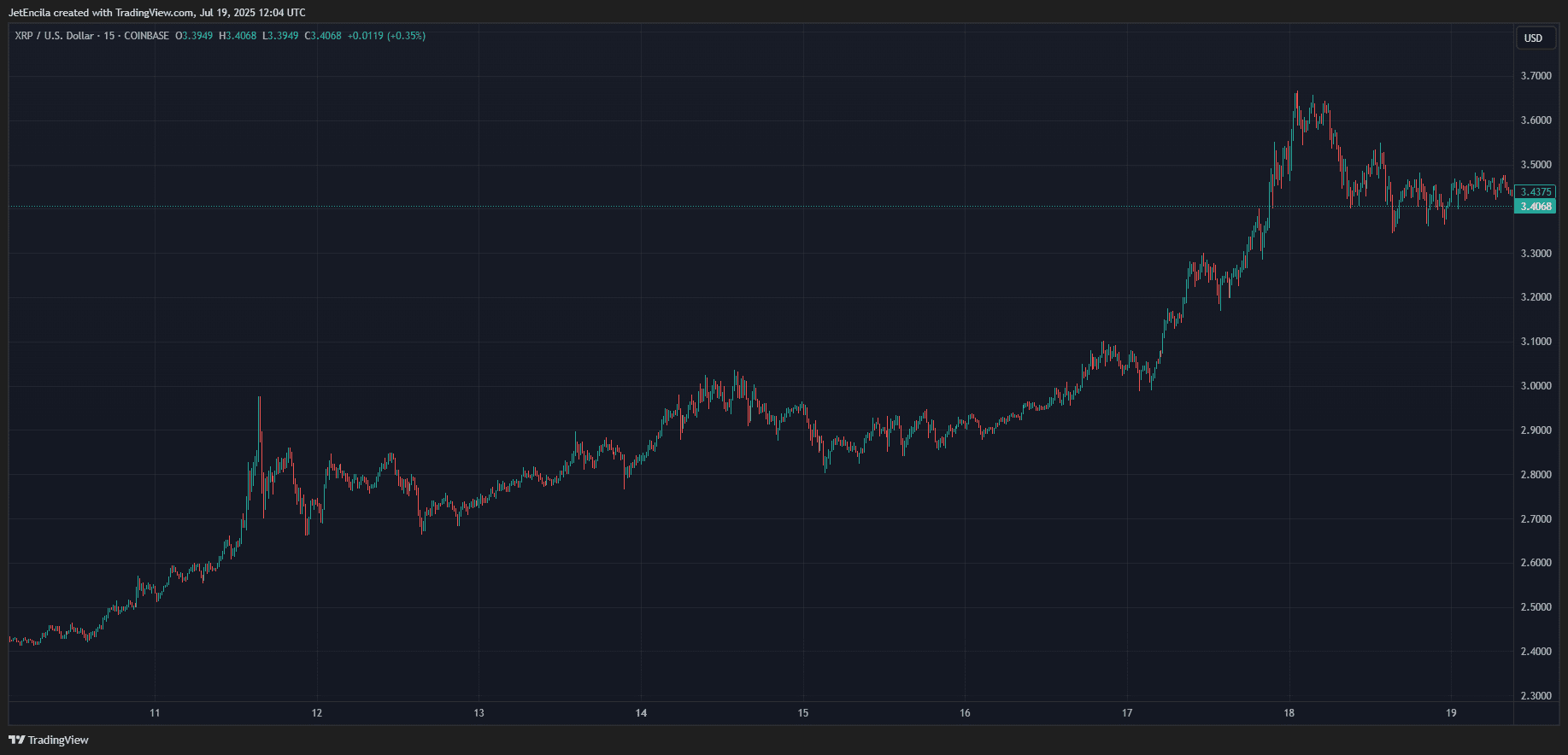The image size is (1568, 755).
Task: Click the date label 19 on time axis
Action: click(1451, 713)
